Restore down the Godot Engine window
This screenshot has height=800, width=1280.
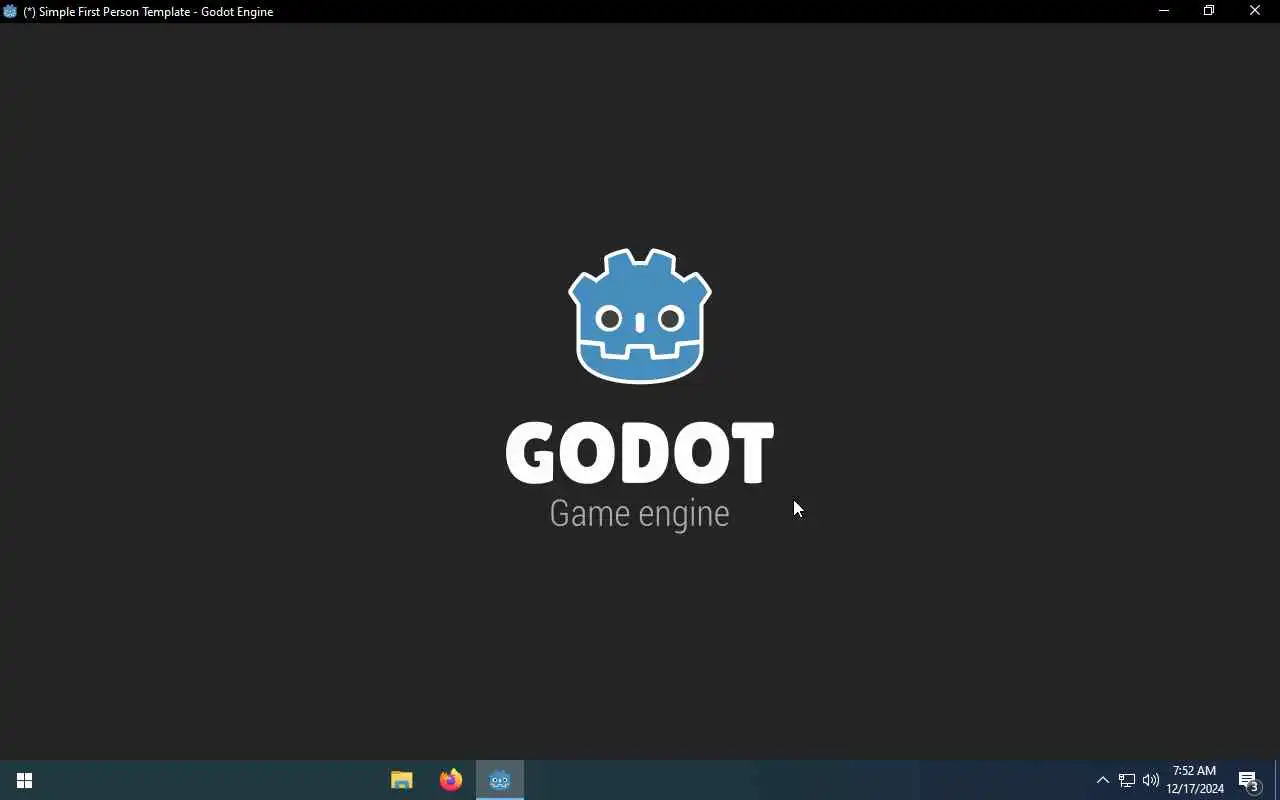coord(1209,11)
